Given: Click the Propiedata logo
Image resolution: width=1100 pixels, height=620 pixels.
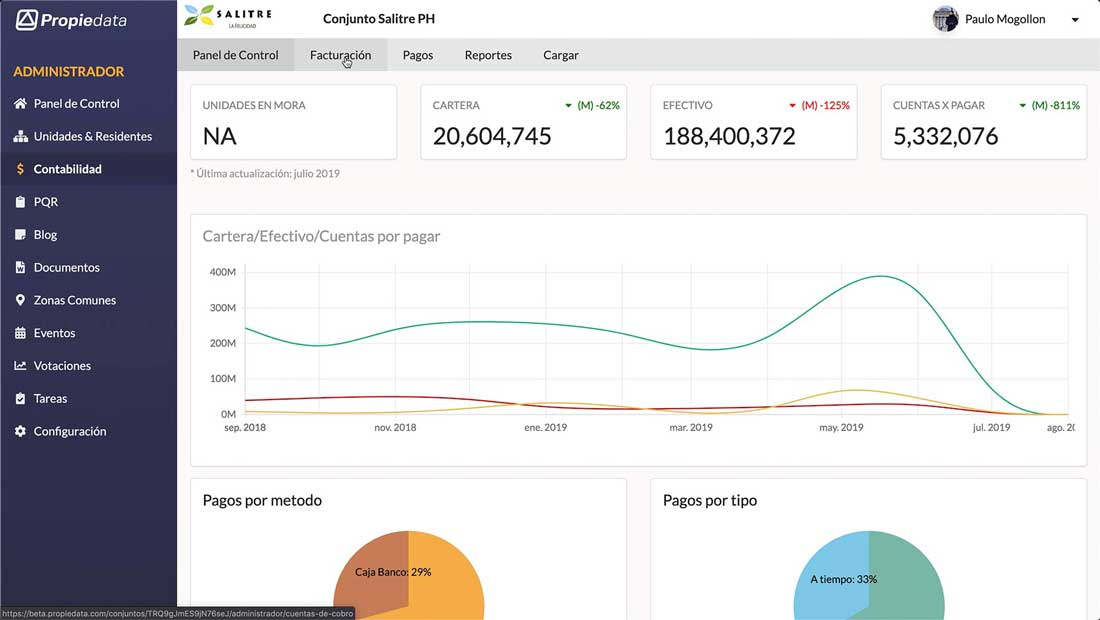Looking at the screenshot, I should [72, 20].
